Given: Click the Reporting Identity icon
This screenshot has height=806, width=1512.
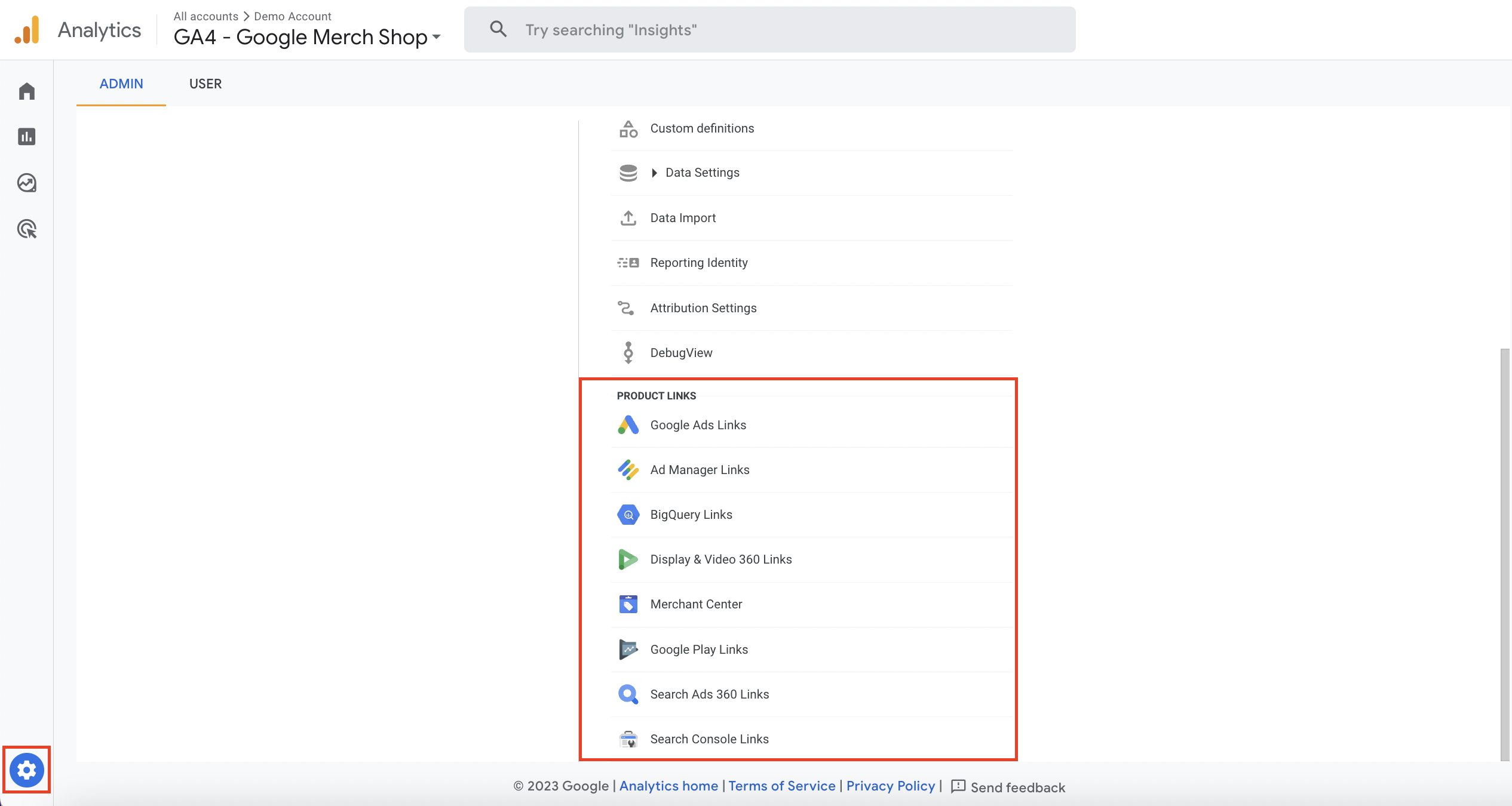Looking at the screenshot, I should pos(628,263).
